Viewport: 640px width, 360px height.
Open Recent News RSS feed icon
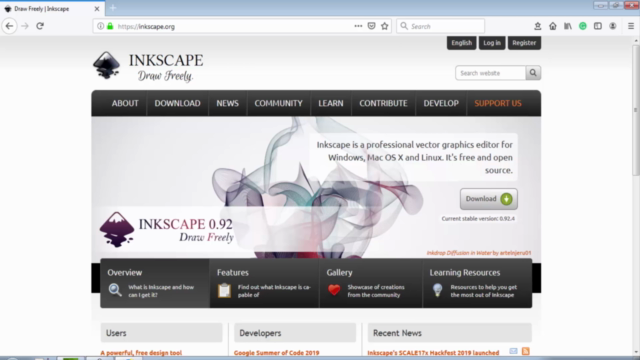coord(526,351)
